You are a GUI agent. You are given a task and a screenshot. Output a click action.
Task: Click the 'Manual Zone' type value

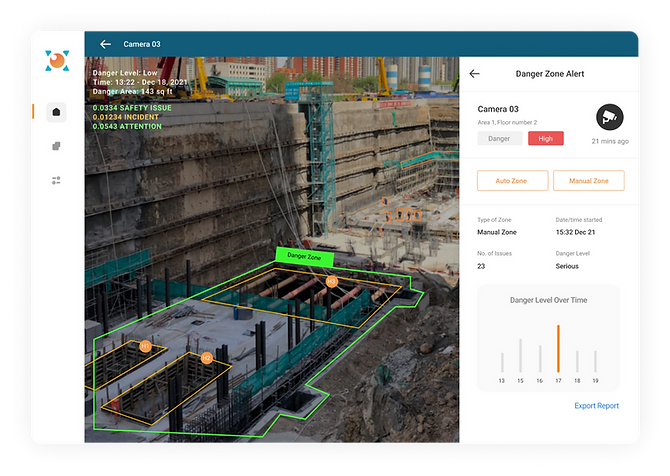coord(497,232)
